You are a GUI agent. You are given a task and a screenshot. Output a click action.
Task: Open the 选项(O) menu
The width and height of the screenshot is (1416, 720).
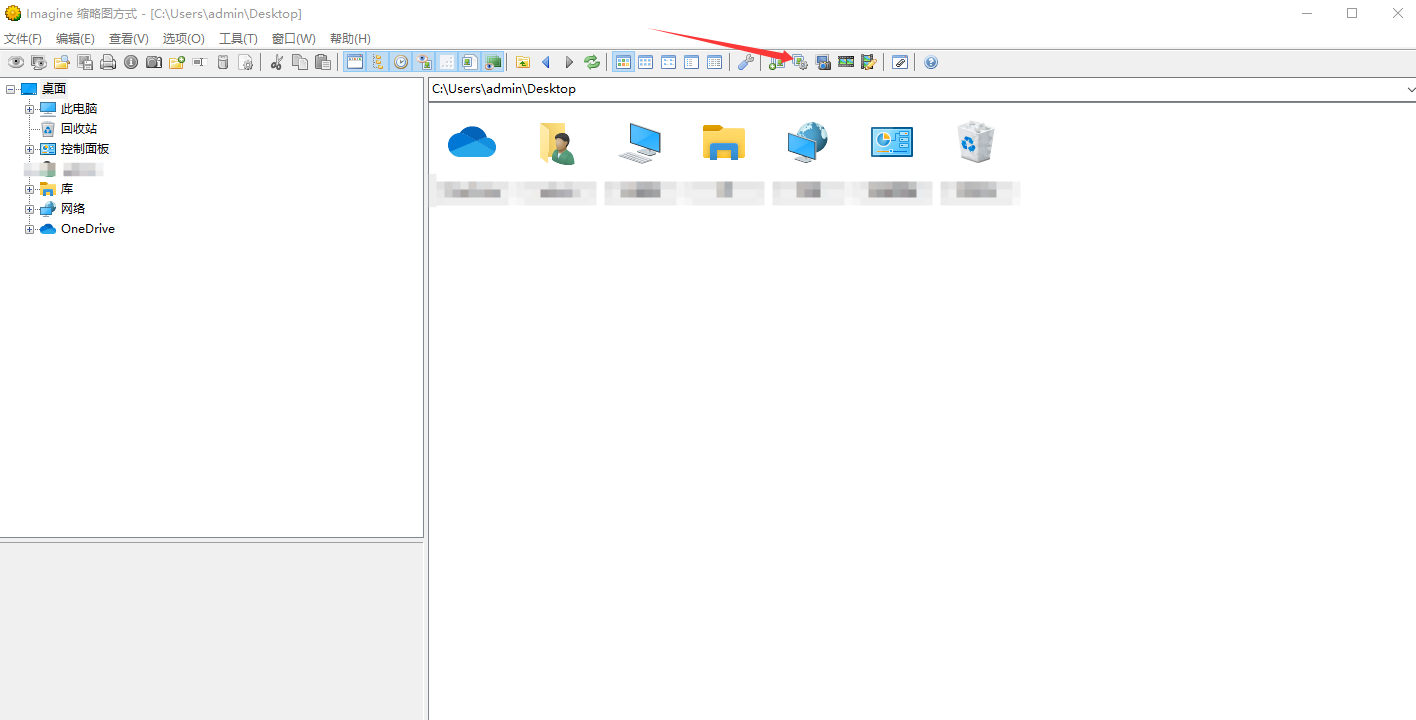(184, 38)
